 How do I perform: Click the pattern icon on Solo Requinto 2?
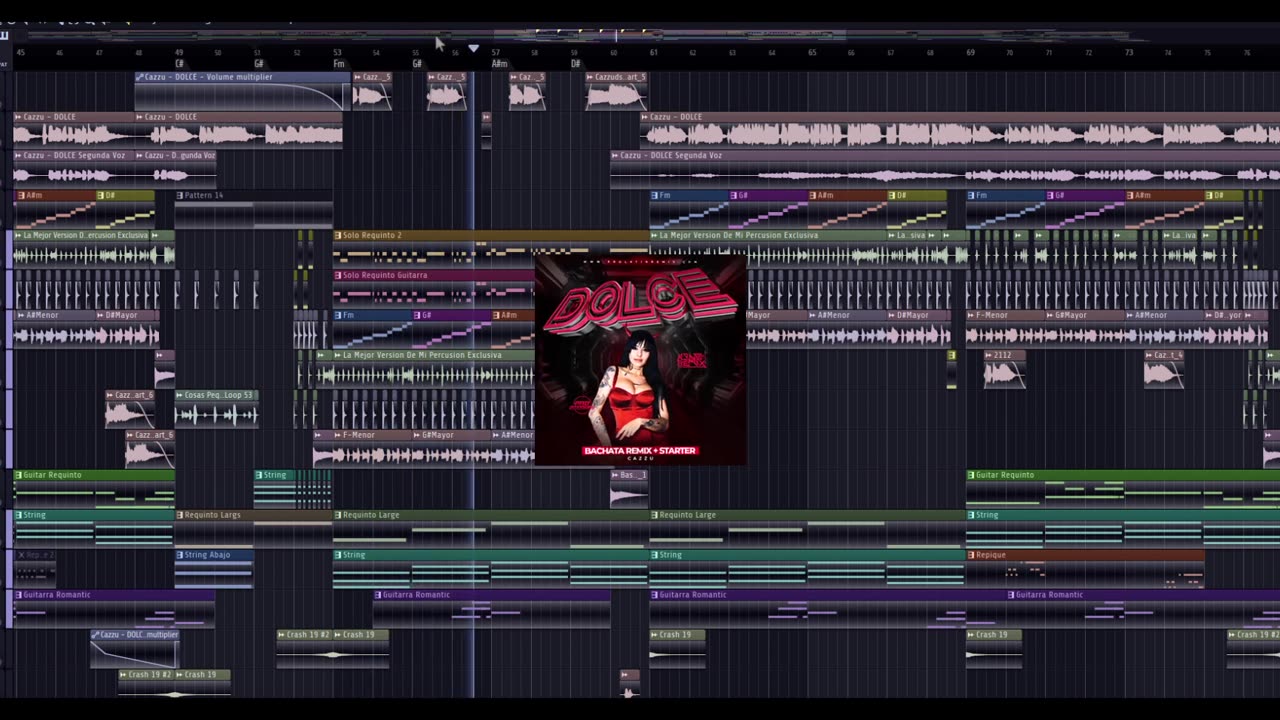(338, 235)
